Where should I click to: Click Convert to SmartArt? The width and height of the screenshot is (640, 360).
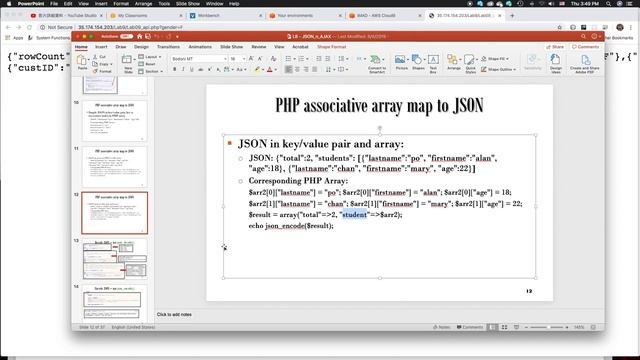coord(377,64)
